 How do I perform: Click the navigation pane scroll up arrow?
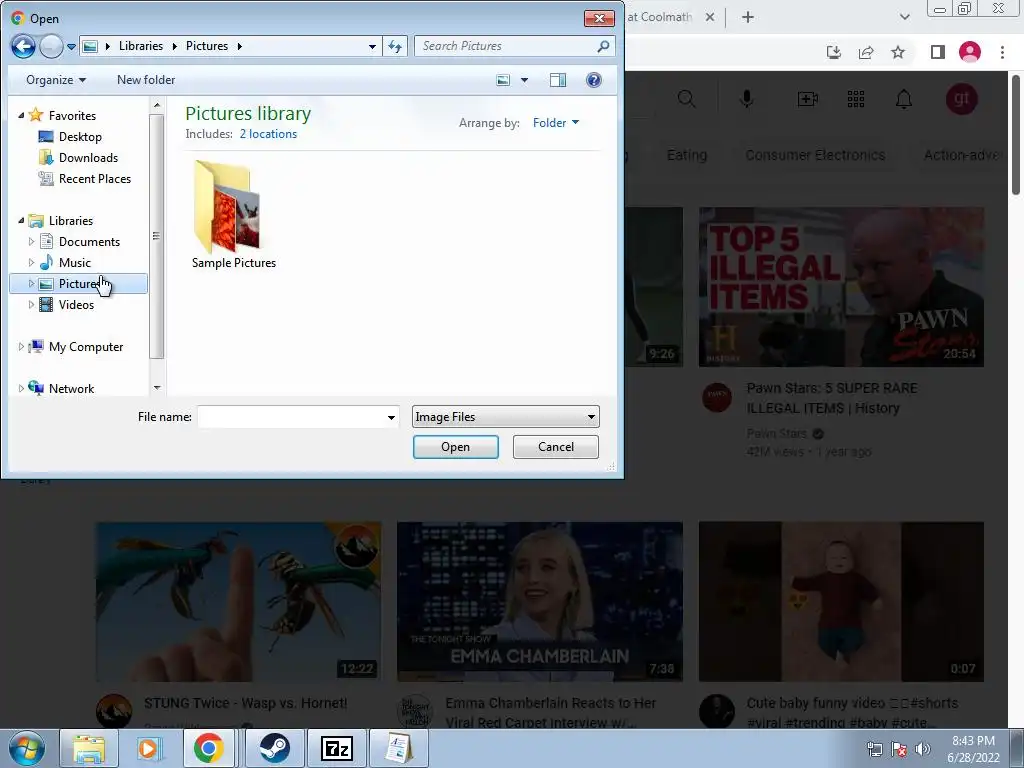click(157, 105)
